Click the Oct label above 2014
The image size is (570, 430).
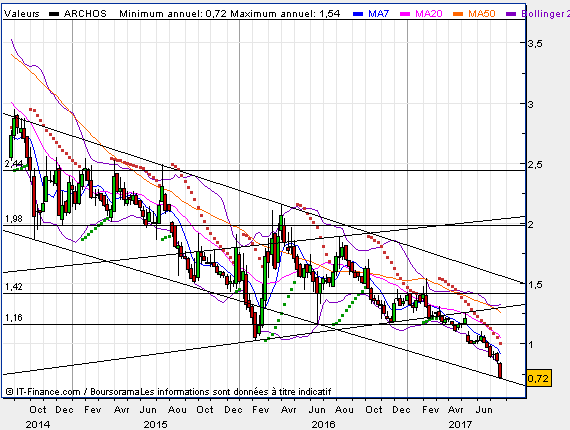[x=38, y=410]
